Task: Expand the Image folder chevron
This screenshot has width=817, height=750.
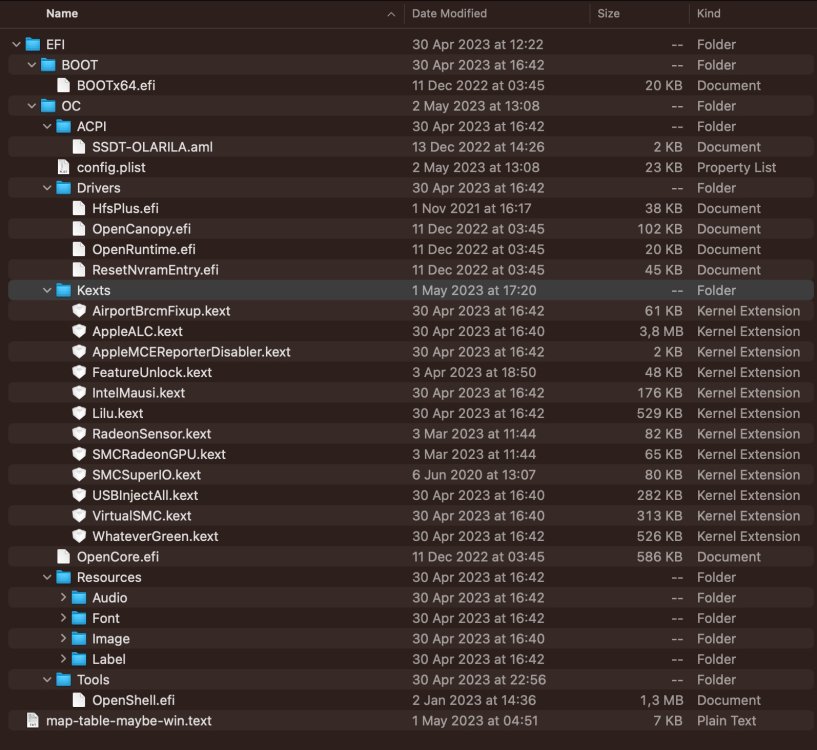Action: click(x=63, y=638)
